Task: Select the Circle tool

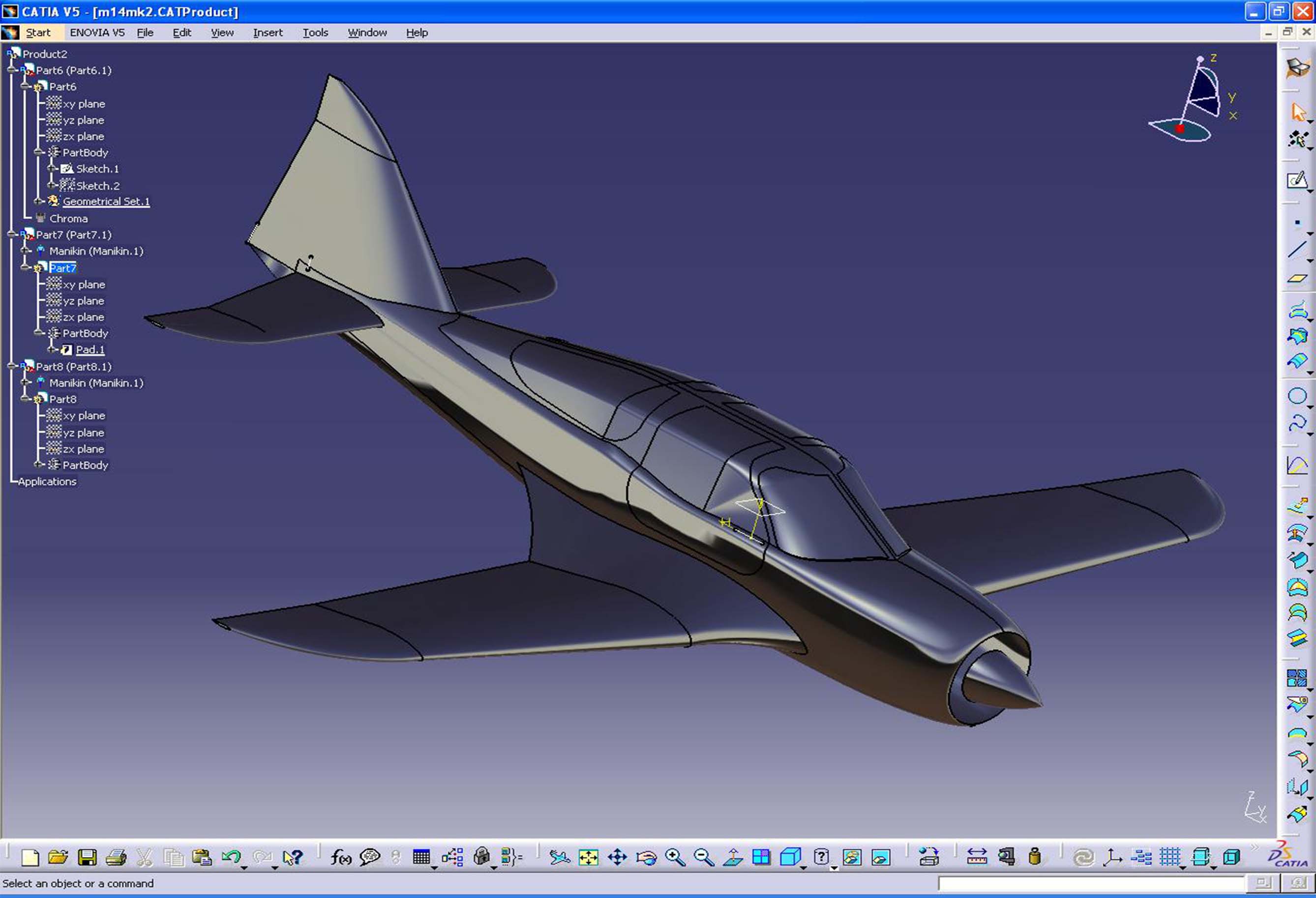Action: pos(1298,395)
